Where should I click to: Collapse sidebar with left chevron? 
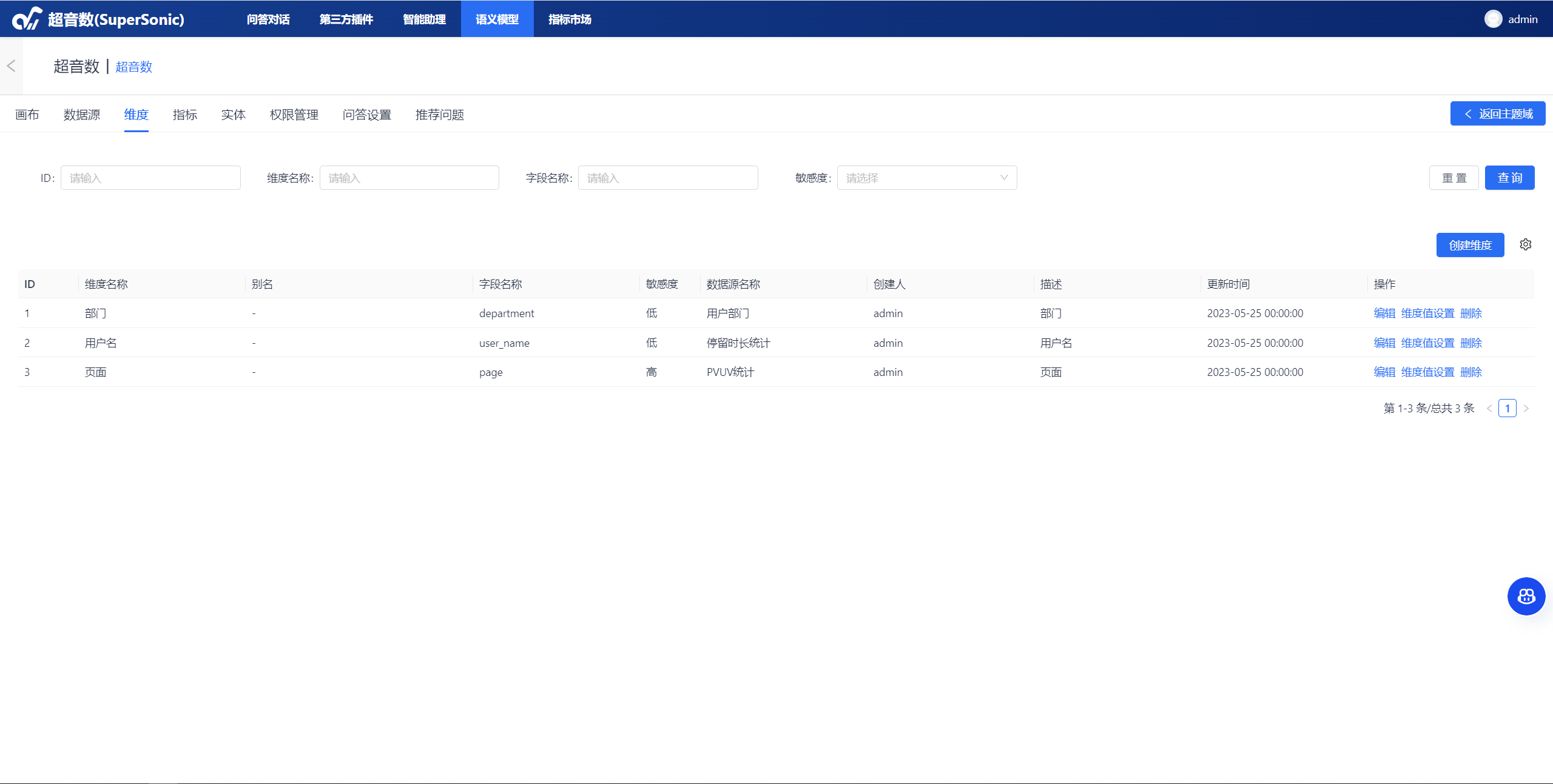pyautogui.click(x=11, y=66)
